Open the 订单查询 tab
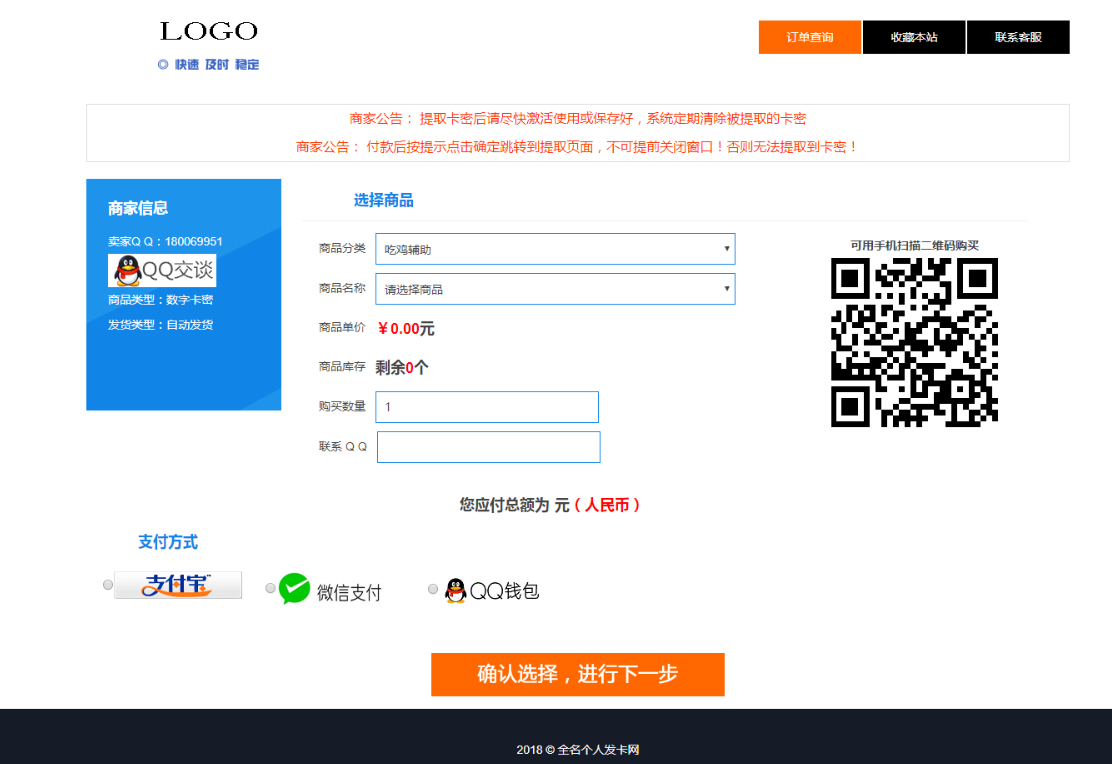Viewport: 1112px width, 764px height. click(810, 37)
